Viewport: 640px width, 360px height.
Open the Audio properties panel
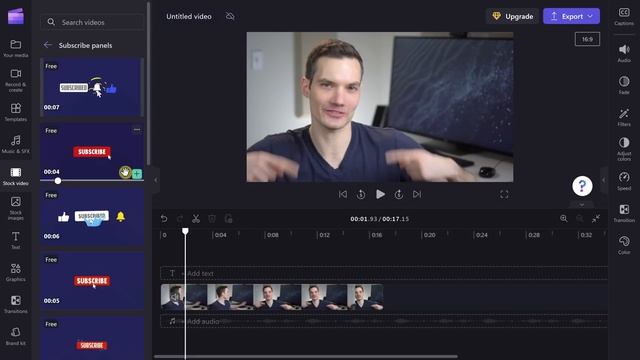pyautogui.click(x=624, y=53)
